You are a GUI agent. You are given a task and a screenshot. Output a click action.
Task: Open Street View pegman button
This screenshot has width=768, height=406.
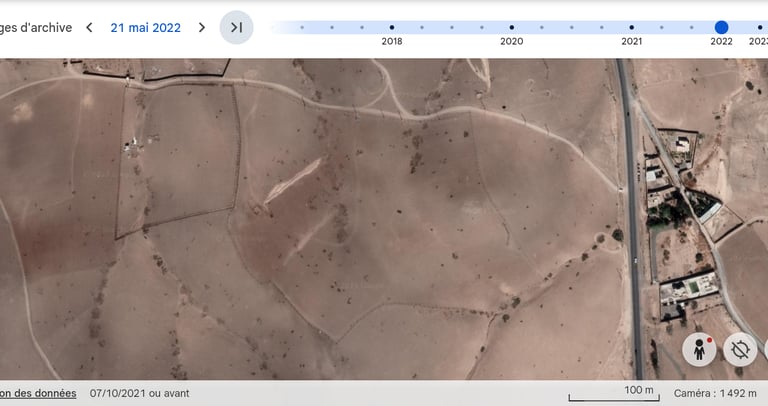click(699, 350)
